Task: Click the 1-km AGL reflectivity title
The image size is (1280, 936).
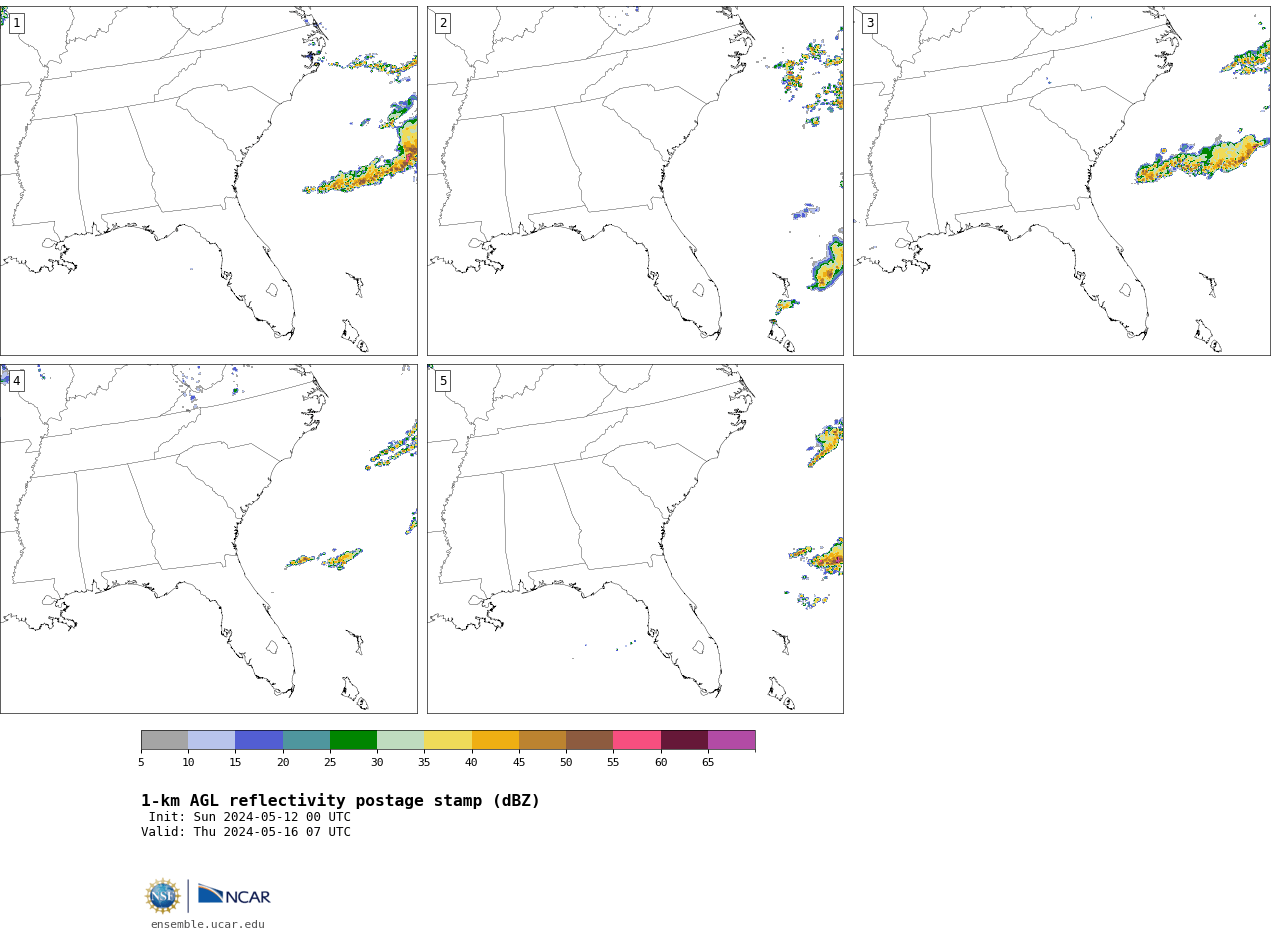Action: 340,801
